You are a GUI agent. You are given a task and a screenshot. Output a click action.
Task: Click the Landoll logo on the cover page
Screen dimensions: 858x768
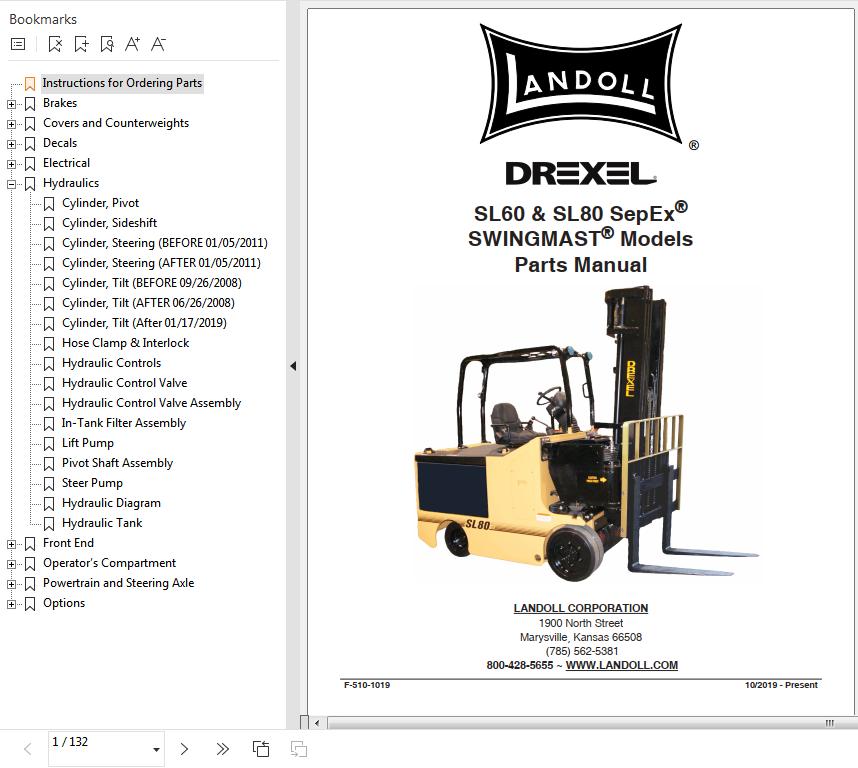[581, 84]
